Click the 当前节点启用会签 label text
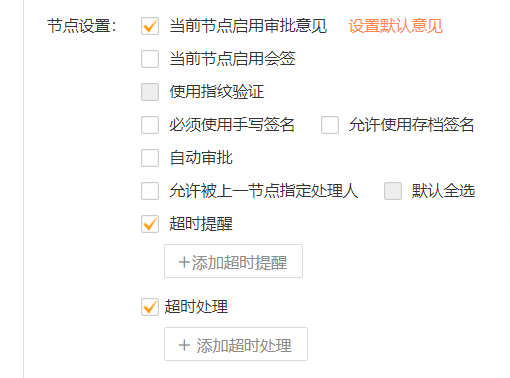This screenshot has height=378, width=510. 232,59
